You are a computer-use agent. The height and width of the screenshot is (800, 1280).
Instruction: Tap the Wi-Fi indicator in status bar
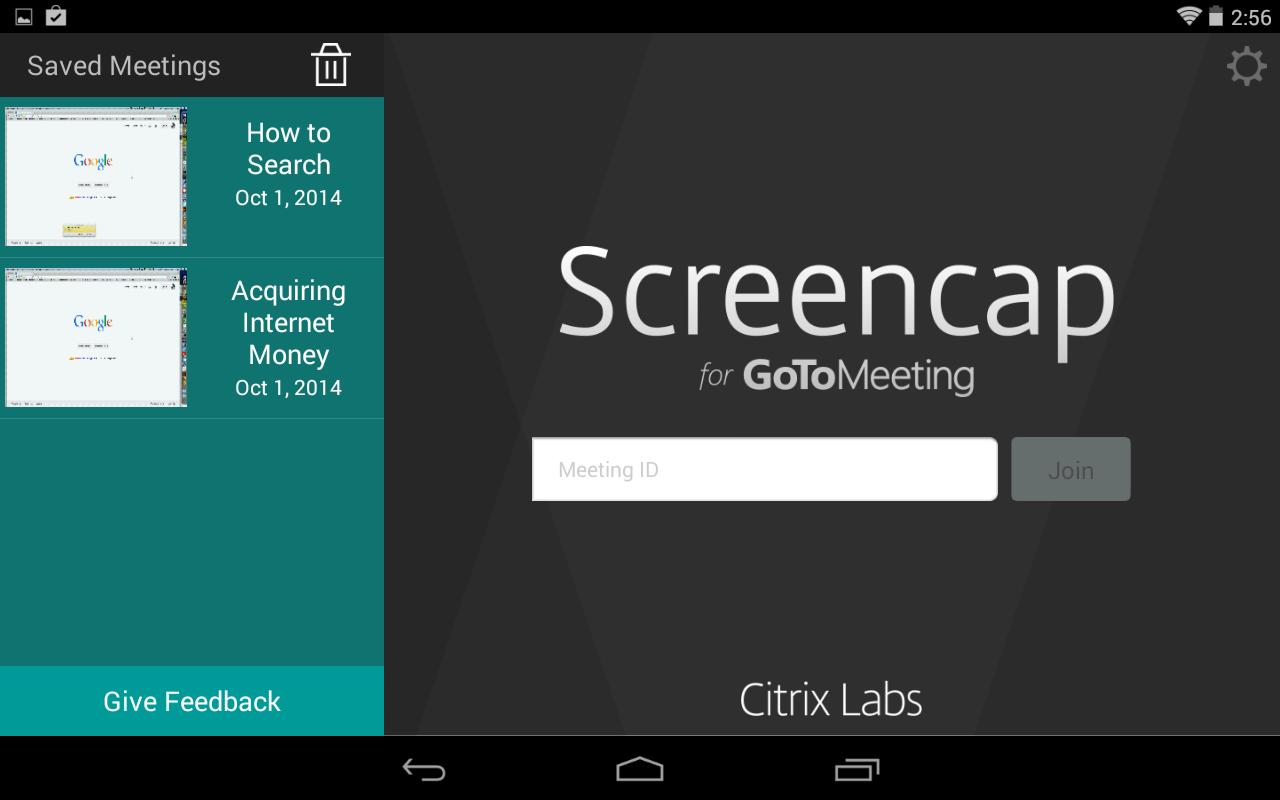tap(1189, 15)
